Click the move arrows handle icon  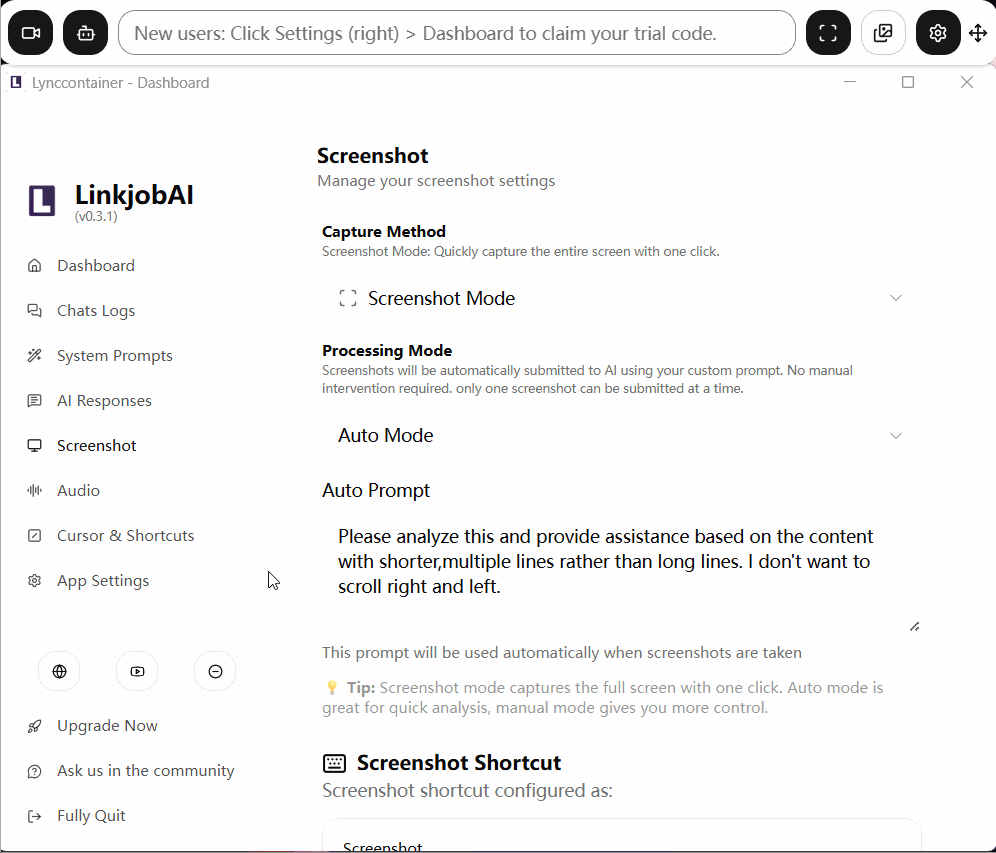click(x=978, y=32)
